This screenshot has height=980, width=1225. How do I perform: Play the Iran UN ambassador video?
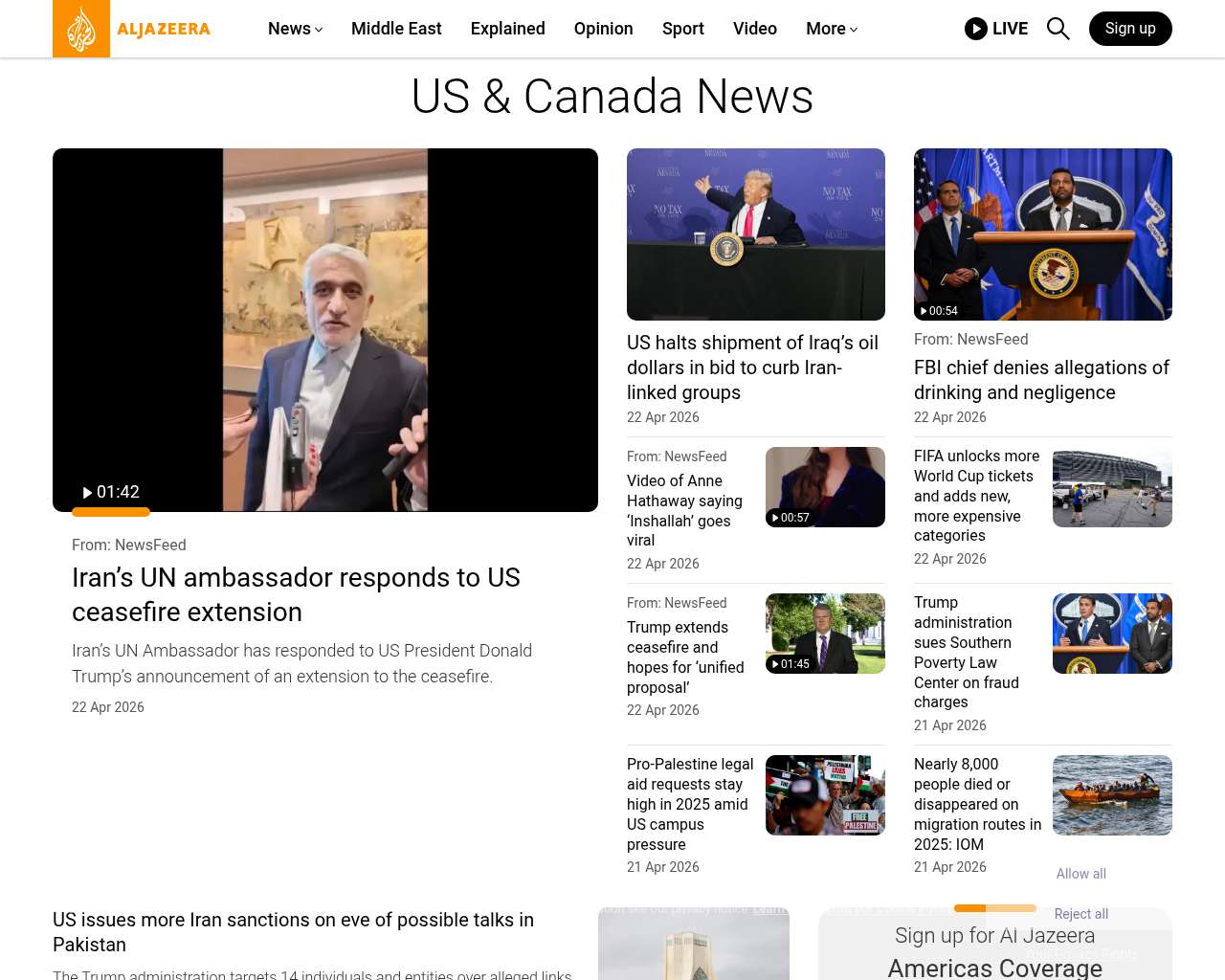coord(324,330)
